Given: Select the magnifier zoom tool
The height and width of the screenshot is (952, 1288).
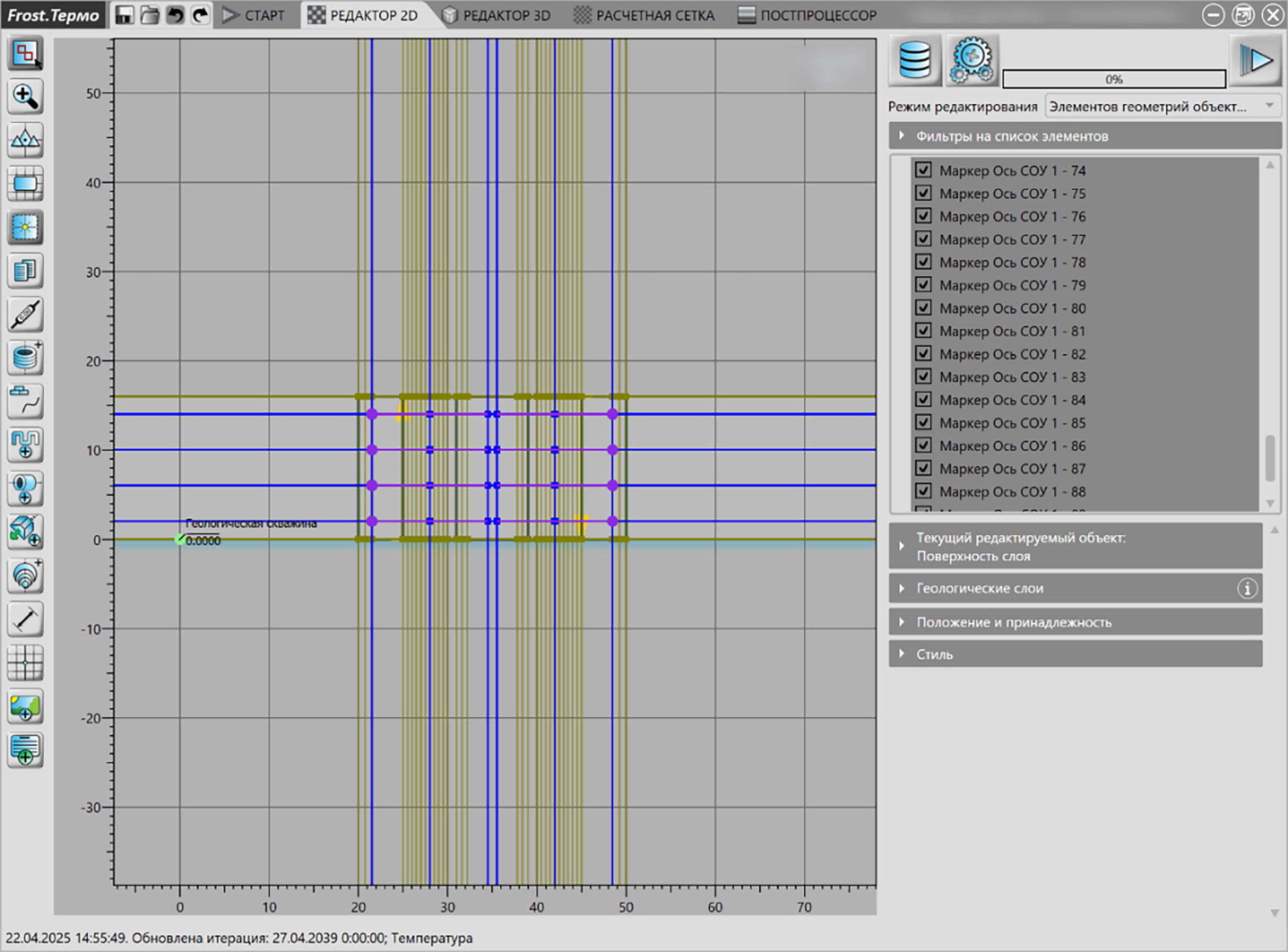Looking at the screenshot, I should coord(25,96).
